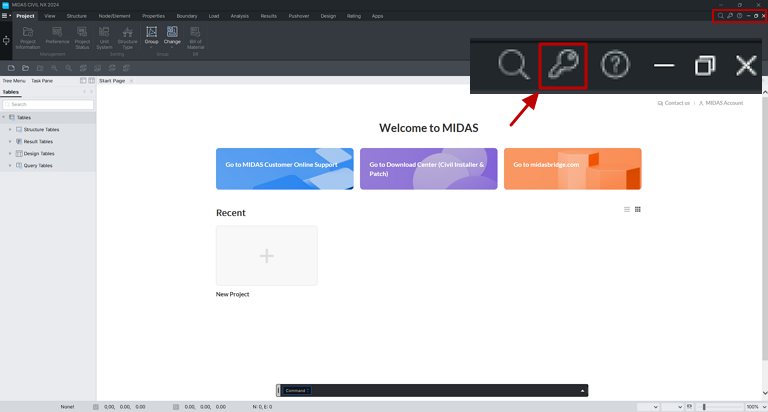Open the View ribbon tab

click(x=49, y=16)
